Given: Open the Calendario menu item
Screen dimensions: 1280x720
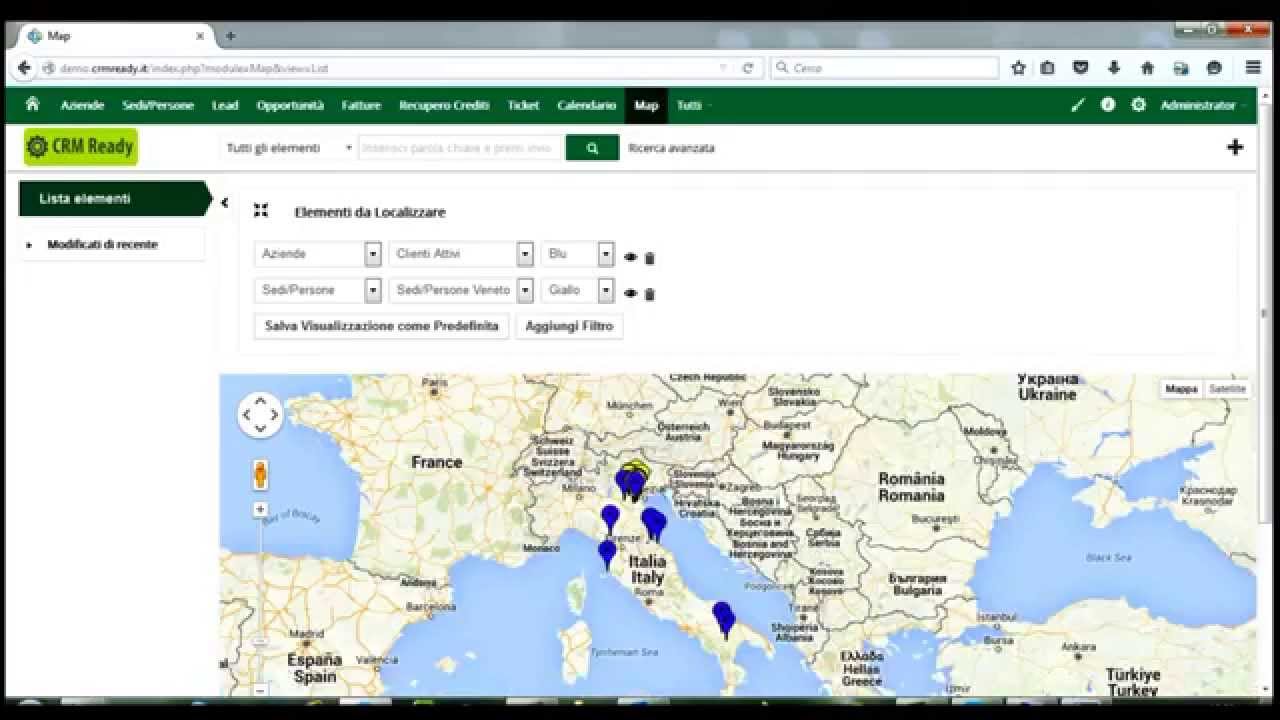Looking at the screenshot, I should tap(587, 105).
